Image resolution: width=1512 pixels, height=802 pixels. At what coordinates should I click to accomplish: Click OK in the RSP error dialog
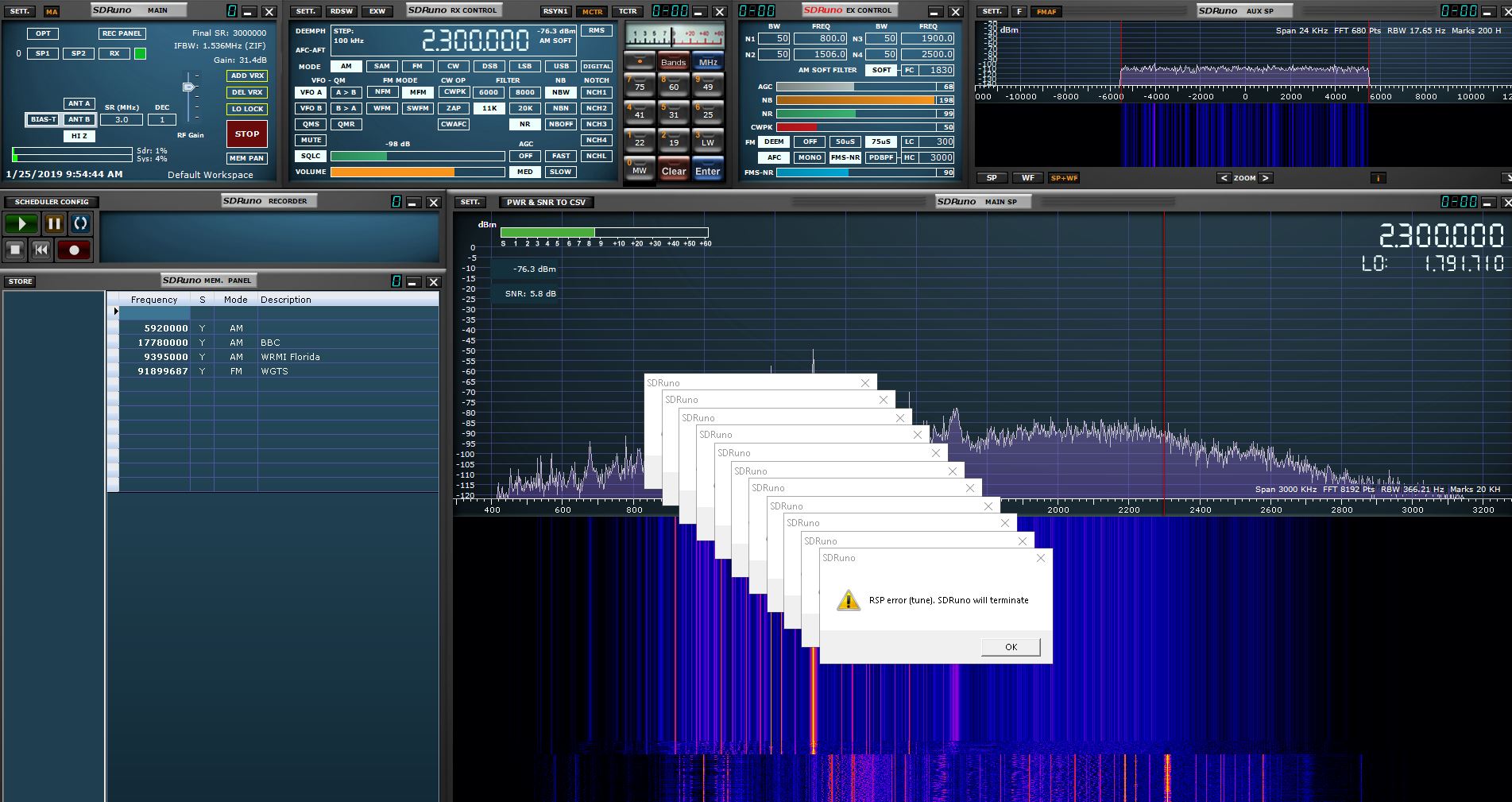(1011, 647)
